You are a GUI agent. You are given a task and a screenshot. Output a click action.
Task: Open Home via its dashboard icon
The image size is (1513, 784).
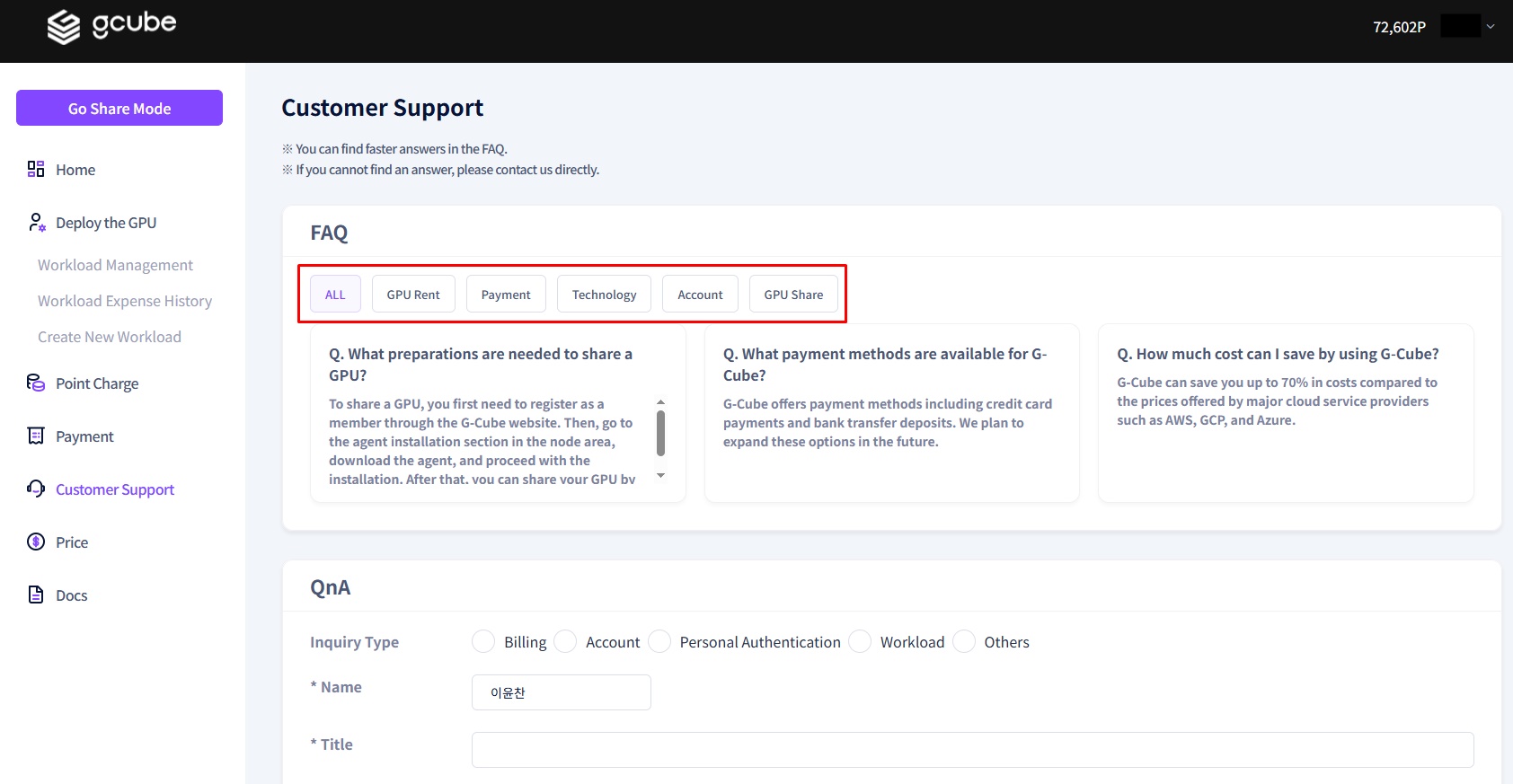36,169
